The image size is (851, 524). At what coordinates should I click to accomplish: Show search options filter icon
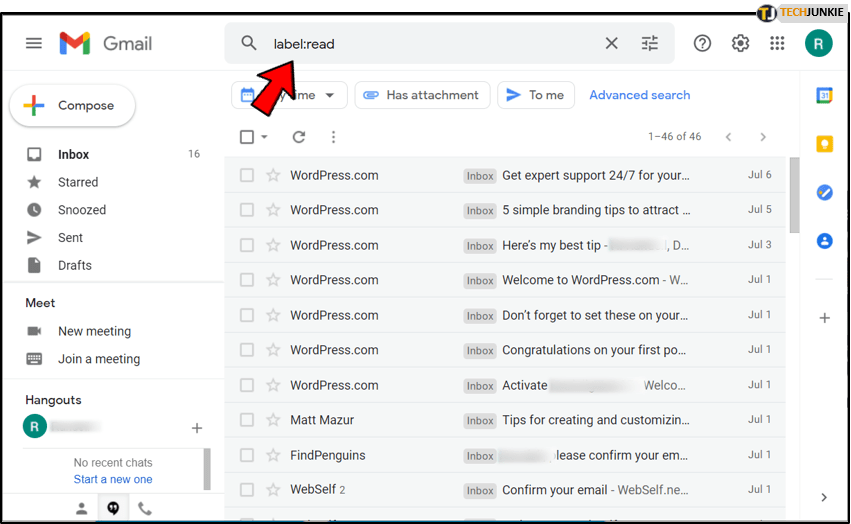650,43
